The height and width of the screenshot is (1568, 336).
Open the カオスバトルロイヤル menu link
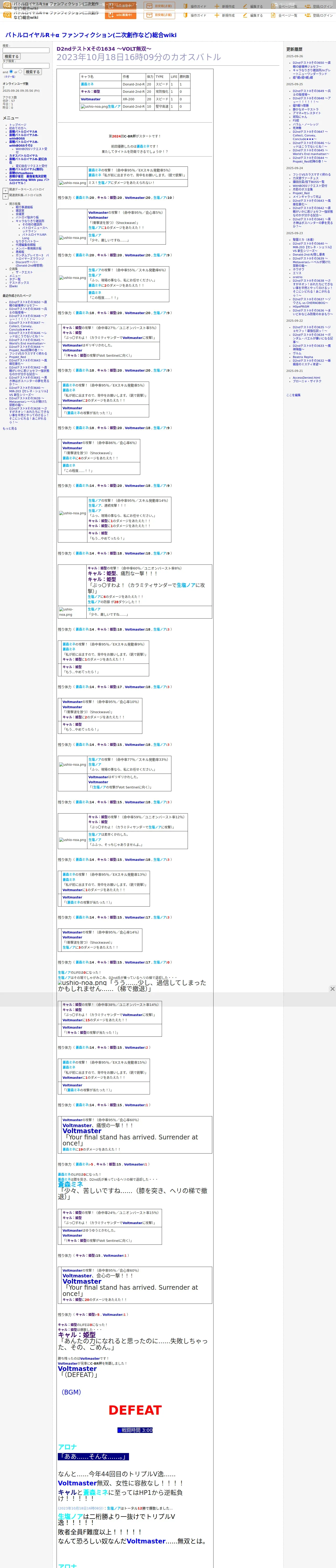pos(23,156)
